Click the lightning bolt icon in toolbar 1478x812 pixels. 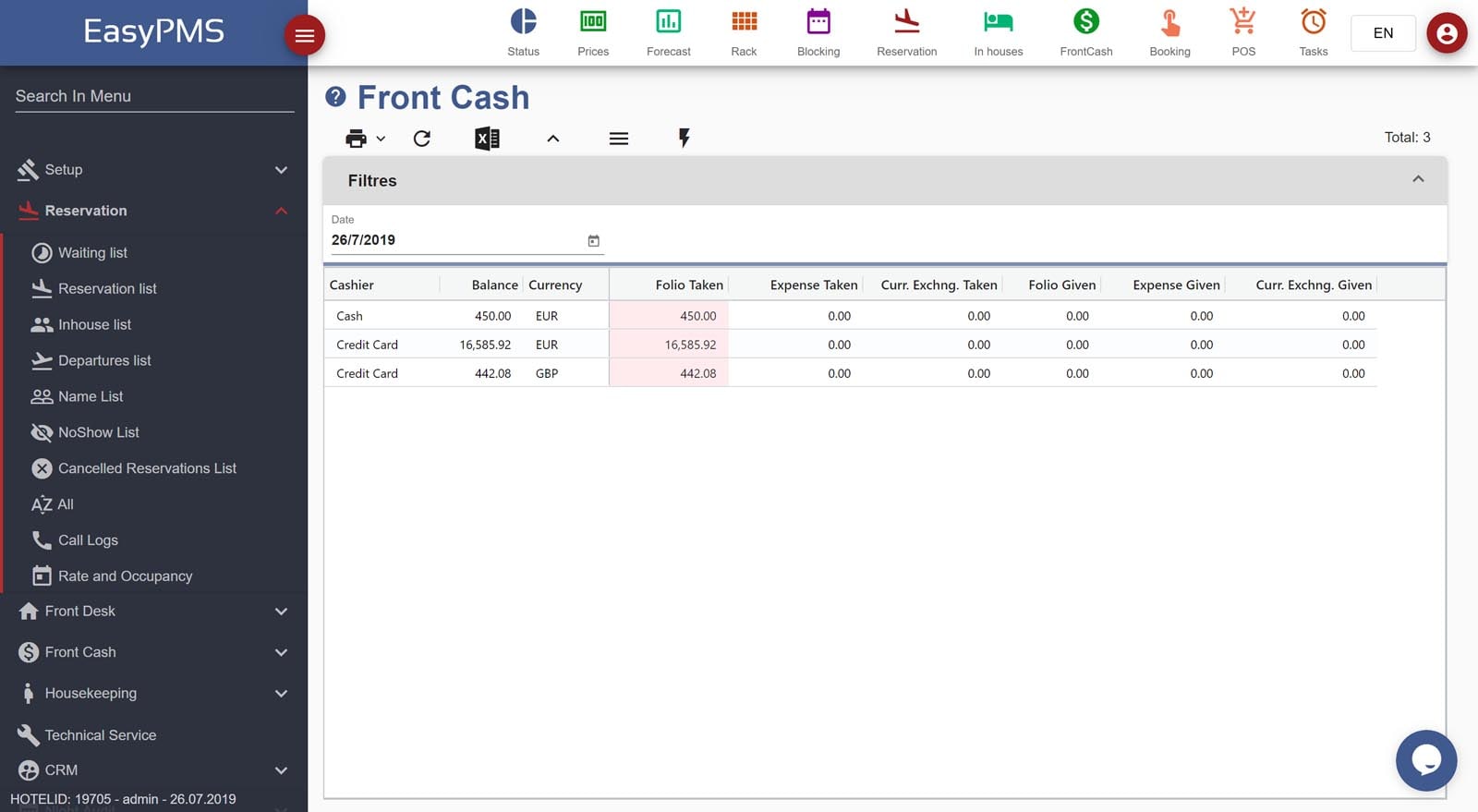[x=684, y=139]
